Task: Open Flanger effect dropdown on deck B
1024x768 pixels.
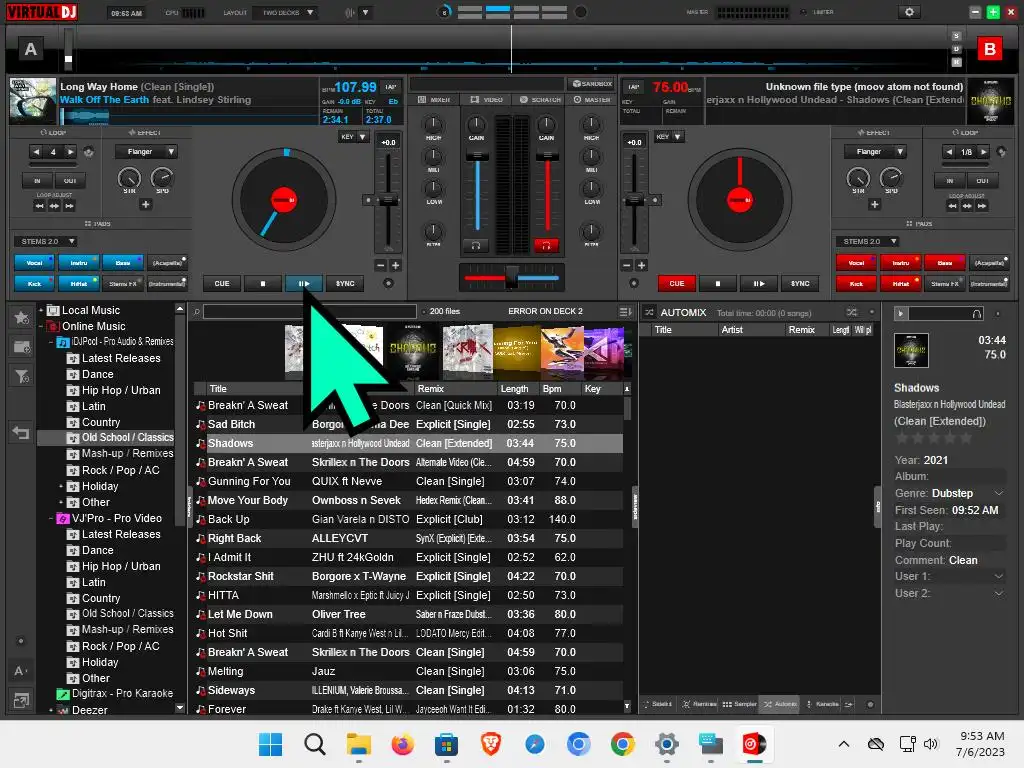Action: click(874, 152)
